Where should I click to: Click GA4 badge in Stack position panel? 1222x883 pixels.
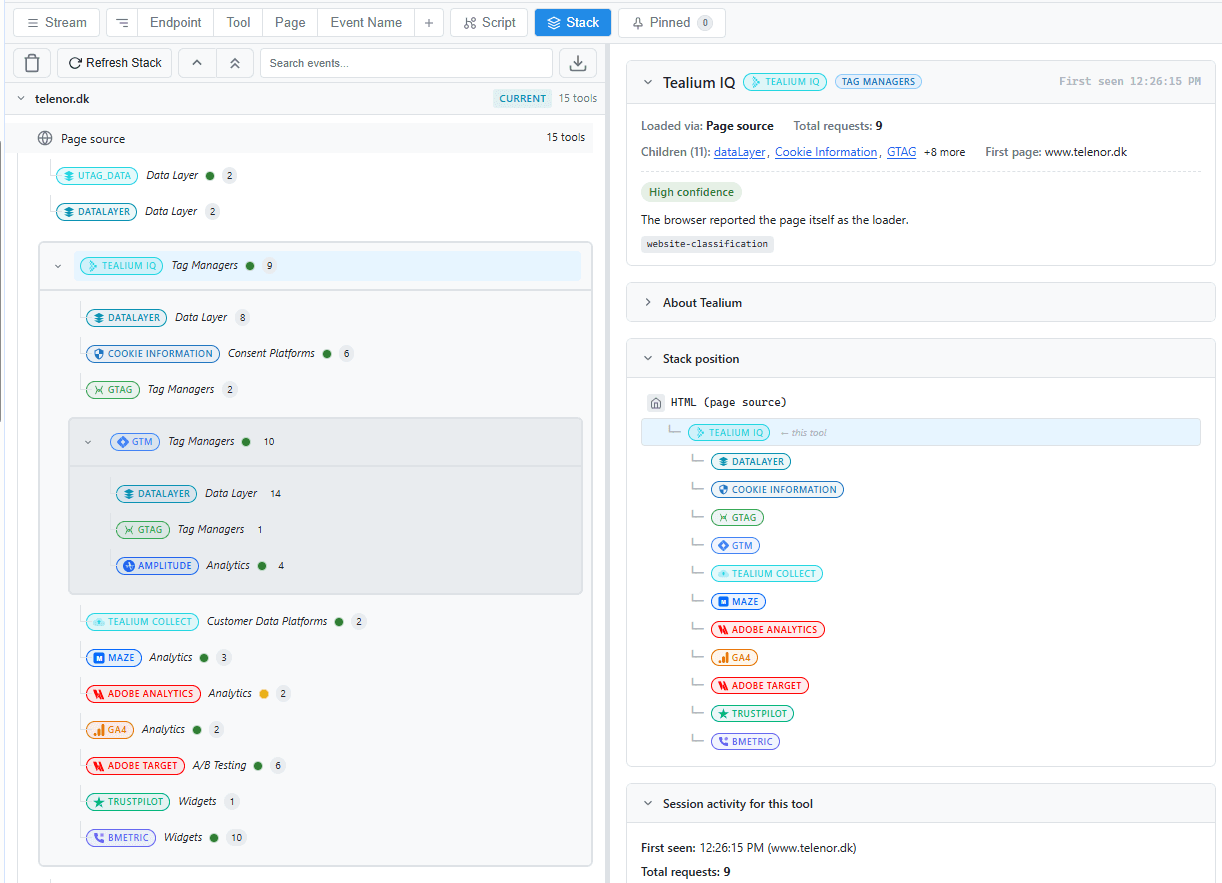click(734, 658)
